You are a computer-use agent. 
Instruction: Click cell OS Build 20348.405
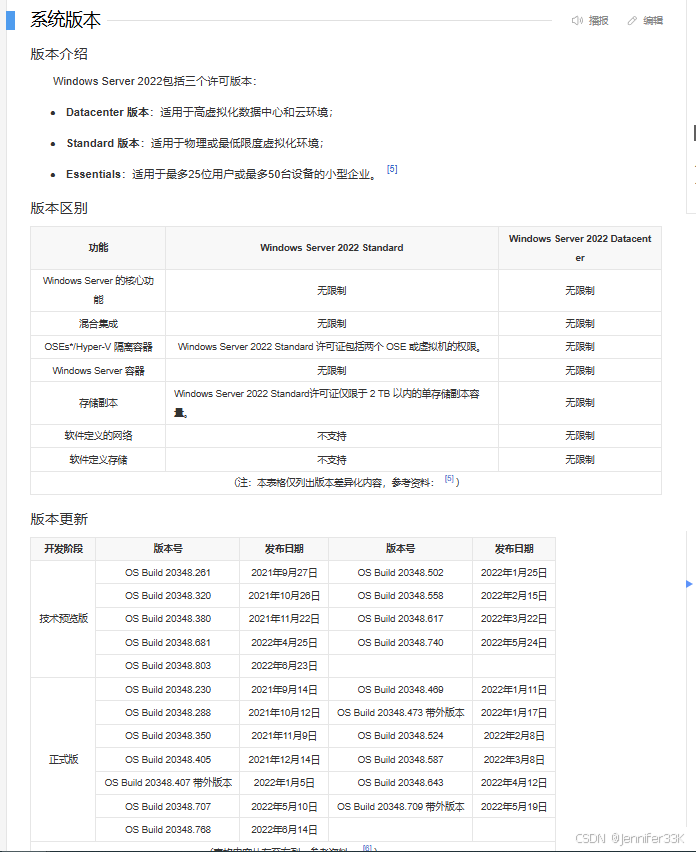pos(168,760)
